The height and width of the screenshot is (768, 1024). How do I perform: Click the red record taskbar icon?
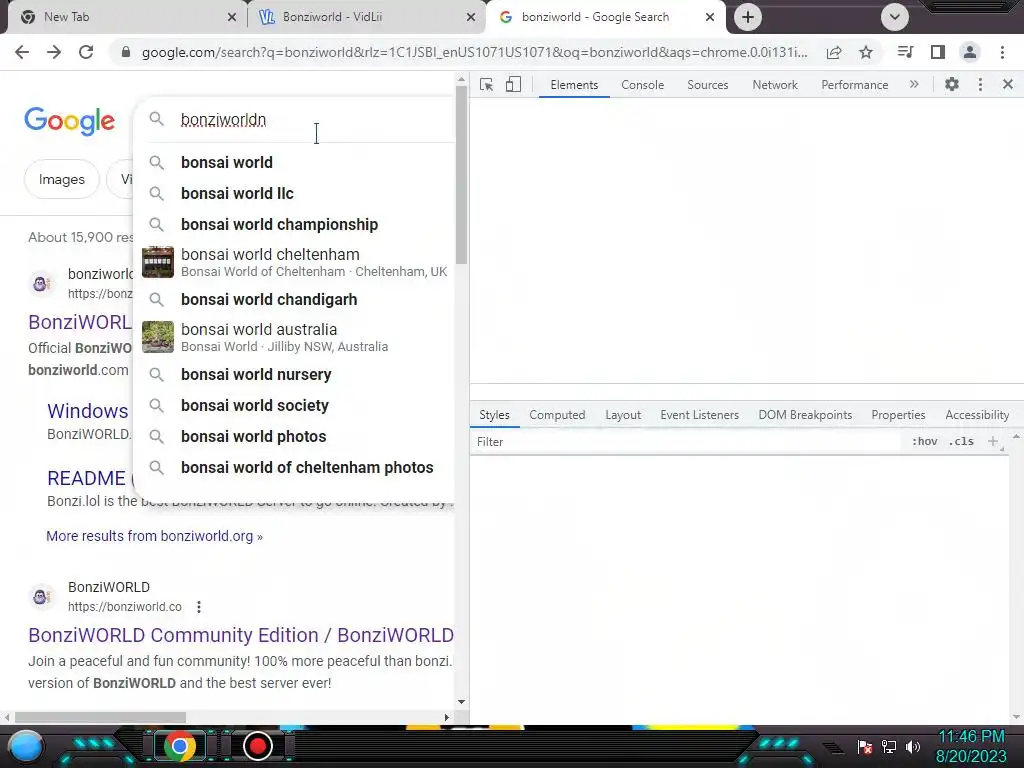(x=258, y=746)
